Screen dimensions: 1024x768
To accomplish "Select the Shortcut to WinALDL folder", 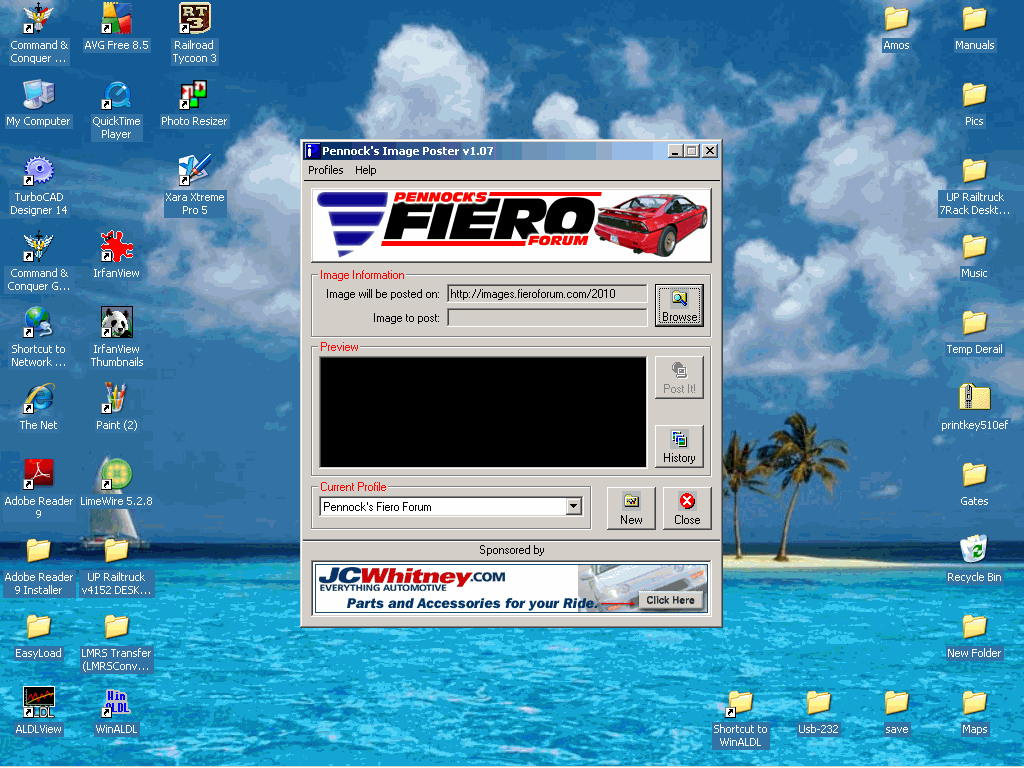I will tap(740, 718).
